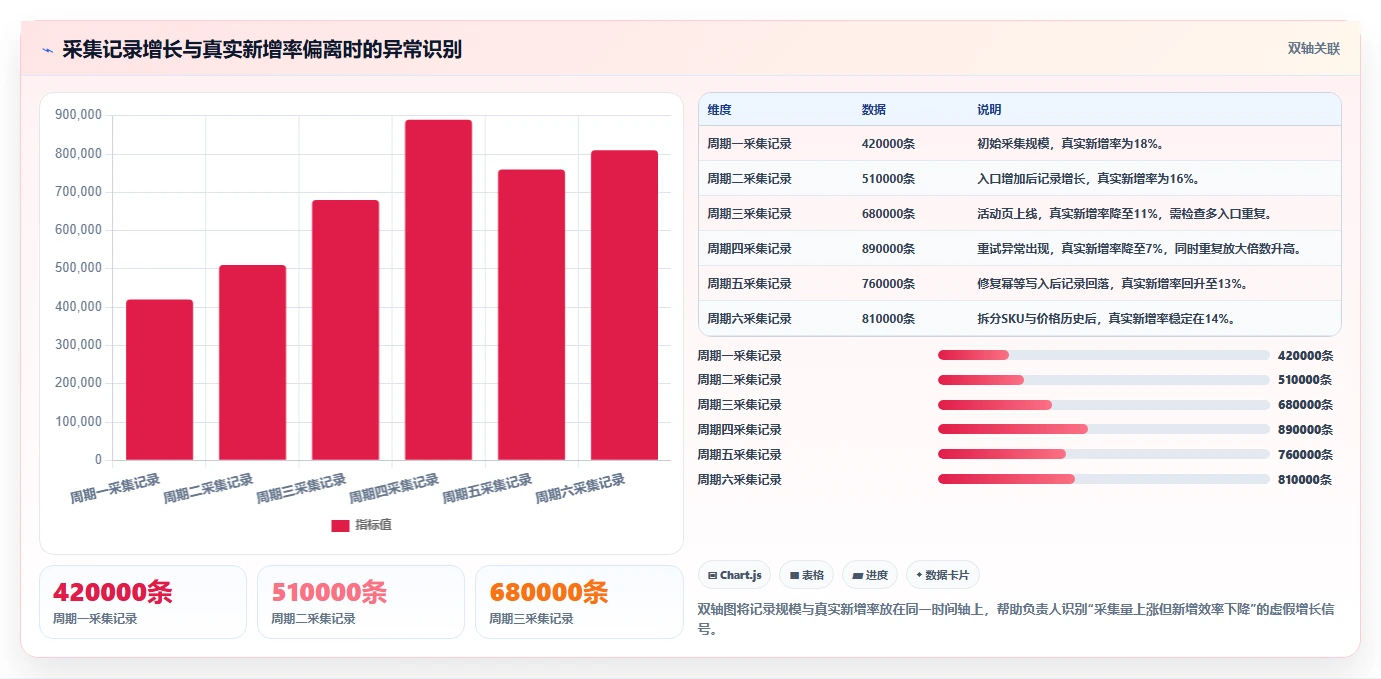Click description about 拆分SKU与价格历史后
This screenshot has height=679, width=1381.
(1107, 319)
